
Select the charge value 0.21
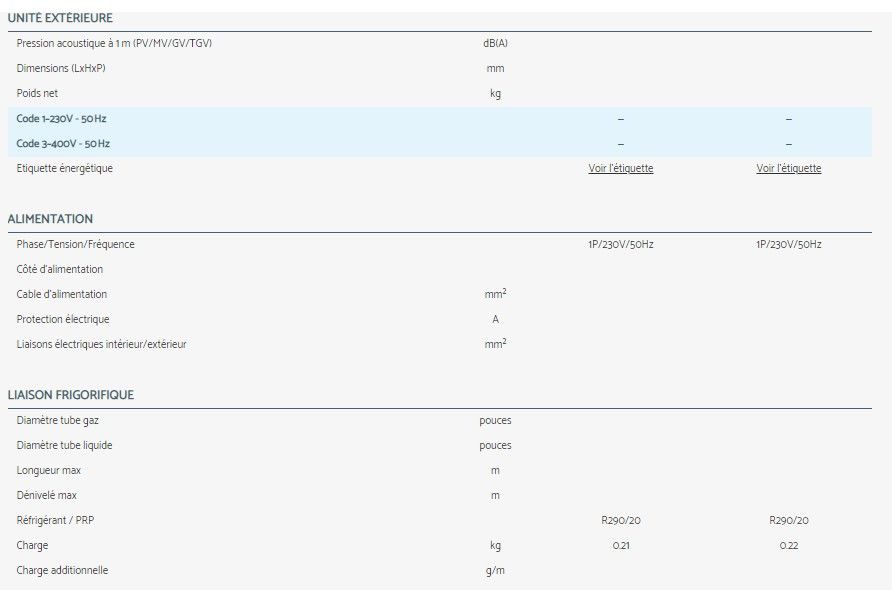(x=620, y=546)
